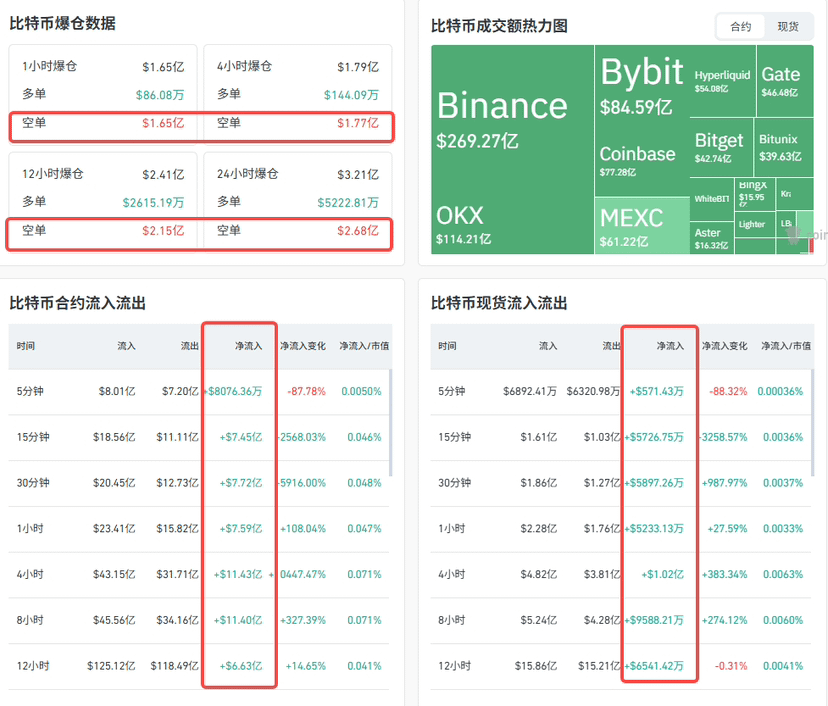Click spot change value -0.31%
This screenshot has height=706, width=828.
coord(731,666)
